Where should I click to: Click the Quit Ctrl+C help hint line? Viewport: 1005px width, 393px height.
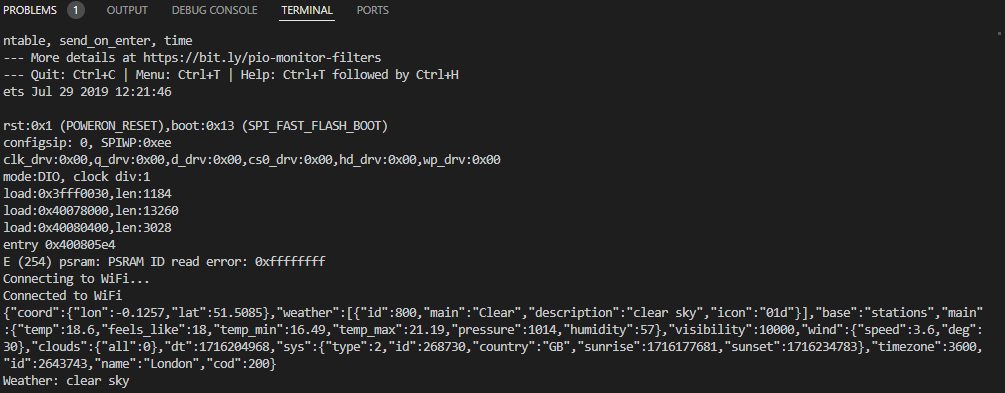point(231,74)
